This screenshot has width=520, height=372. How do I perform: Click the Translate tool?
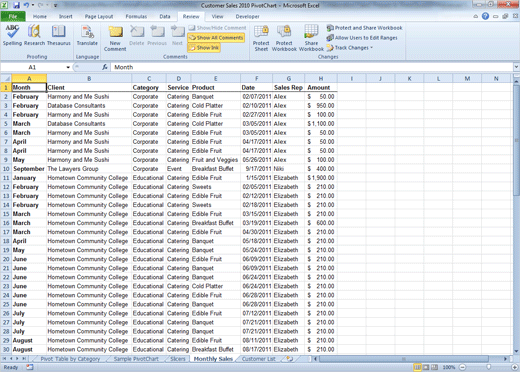(87, 36)
